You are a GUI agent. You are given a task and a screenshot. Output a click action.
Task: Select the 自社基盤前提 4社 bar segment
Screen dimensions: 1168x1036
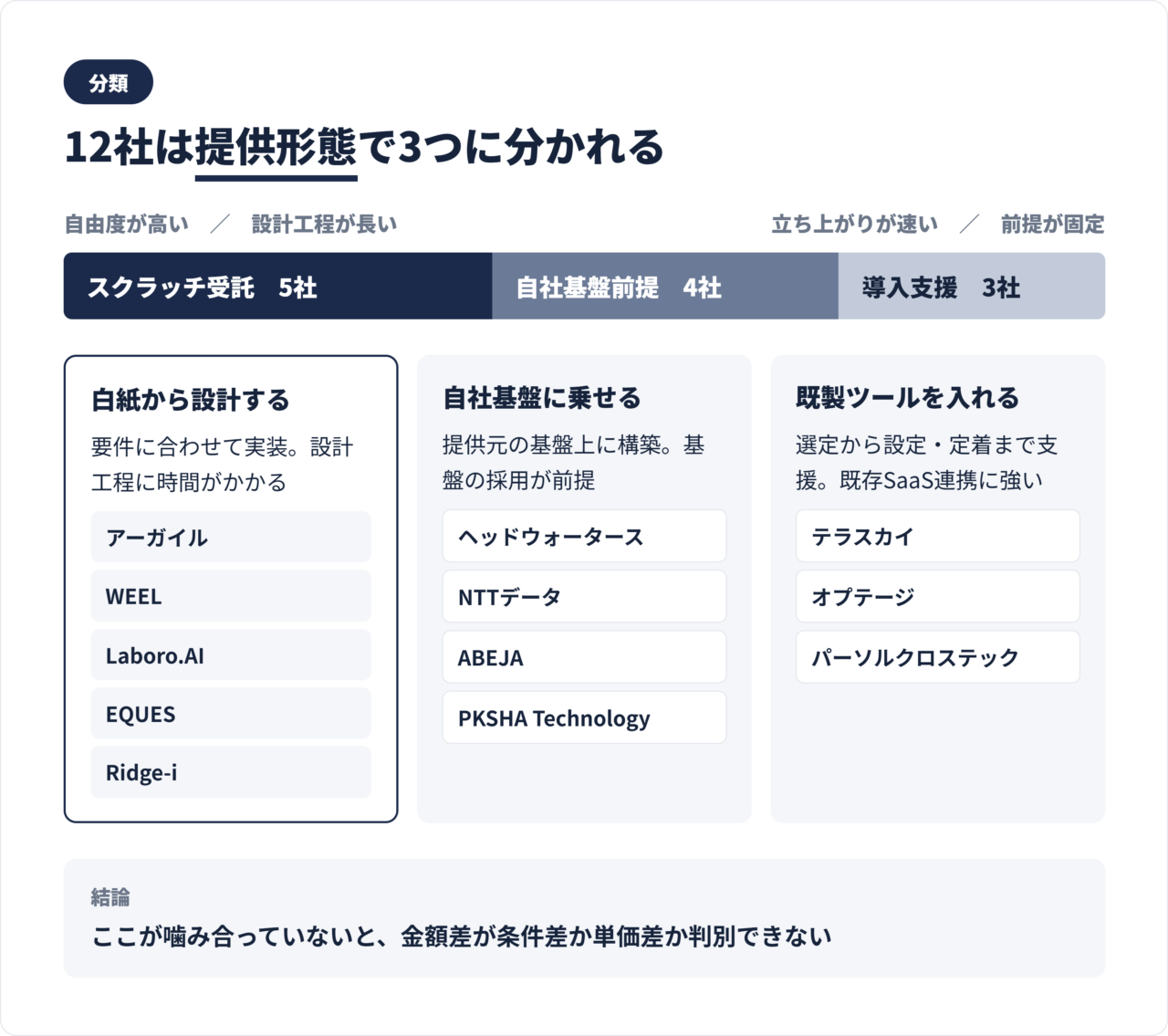[664, 287]
